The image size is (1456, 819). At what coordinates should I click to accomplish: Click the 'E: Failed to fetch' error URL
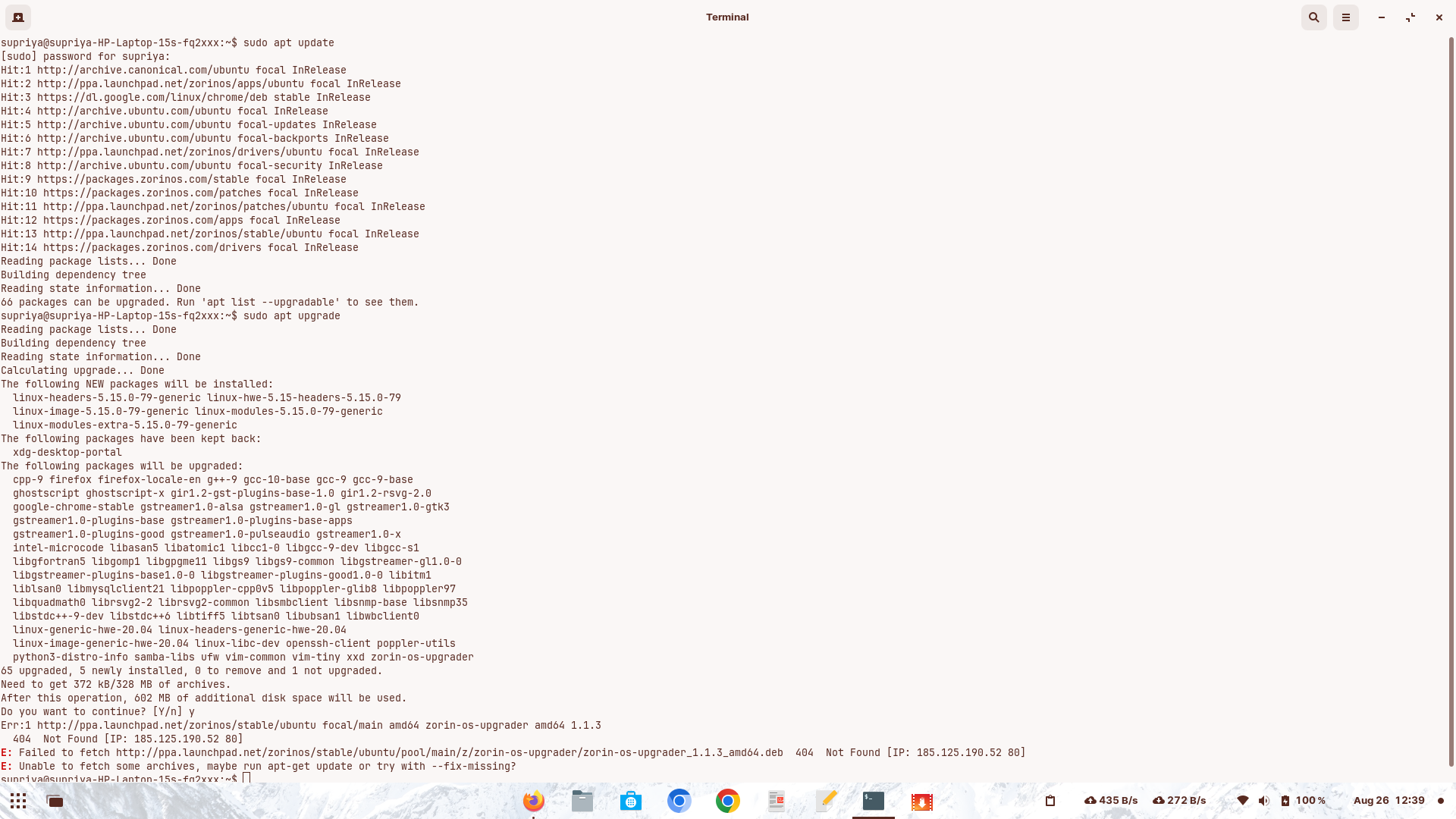point(450,753)
